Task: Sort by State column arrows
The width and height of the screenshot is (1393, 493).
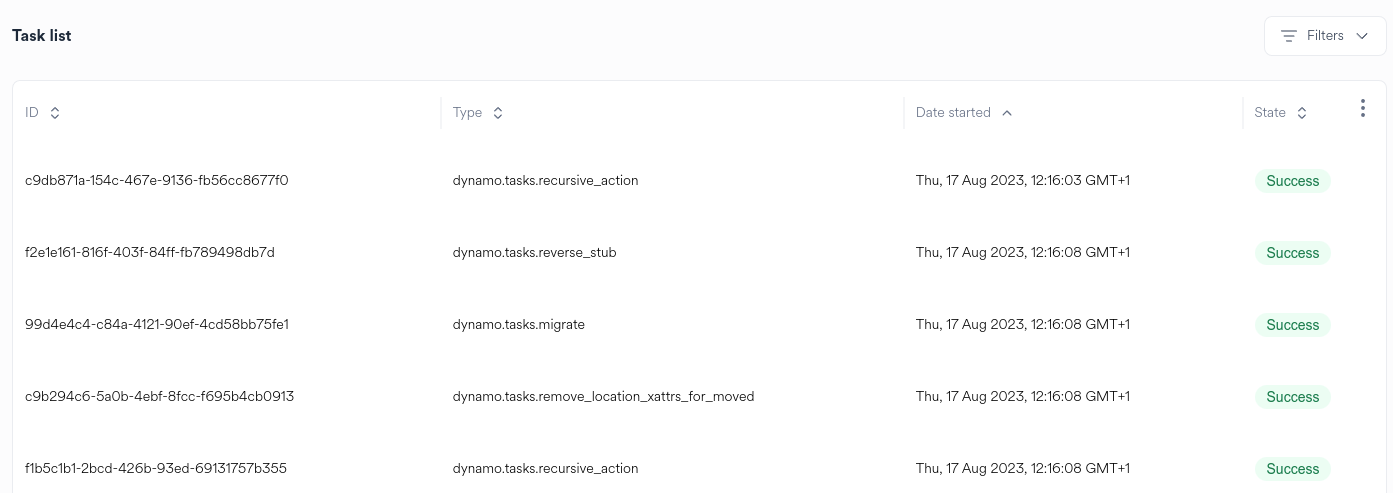Action: (x=1302, y=113)
